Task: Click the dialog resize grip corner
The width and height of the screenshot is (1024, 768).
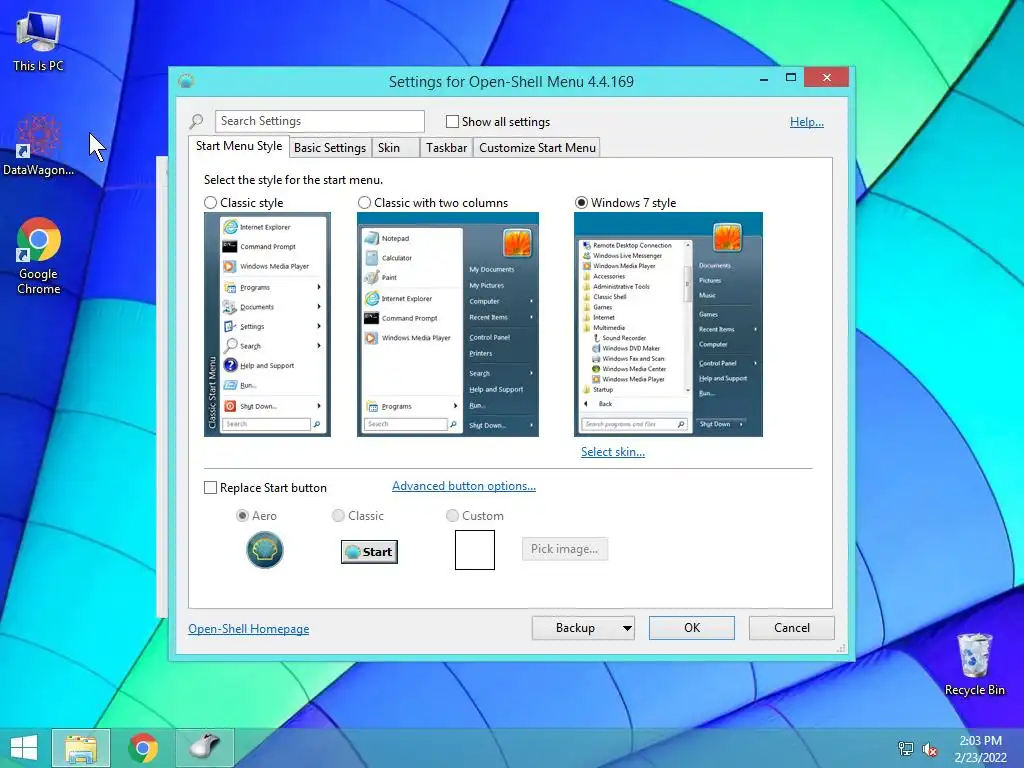Action: point(841,648)
